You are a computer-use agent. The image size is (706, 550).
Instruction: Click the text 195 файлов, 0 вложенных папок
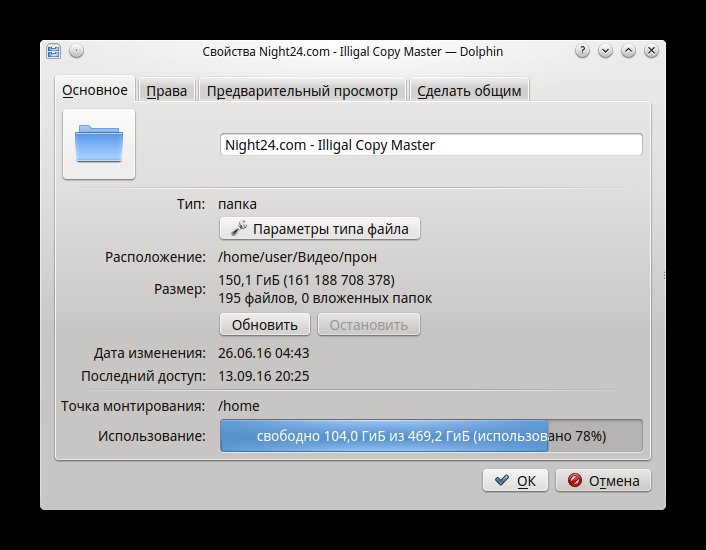tap(325, 298)
